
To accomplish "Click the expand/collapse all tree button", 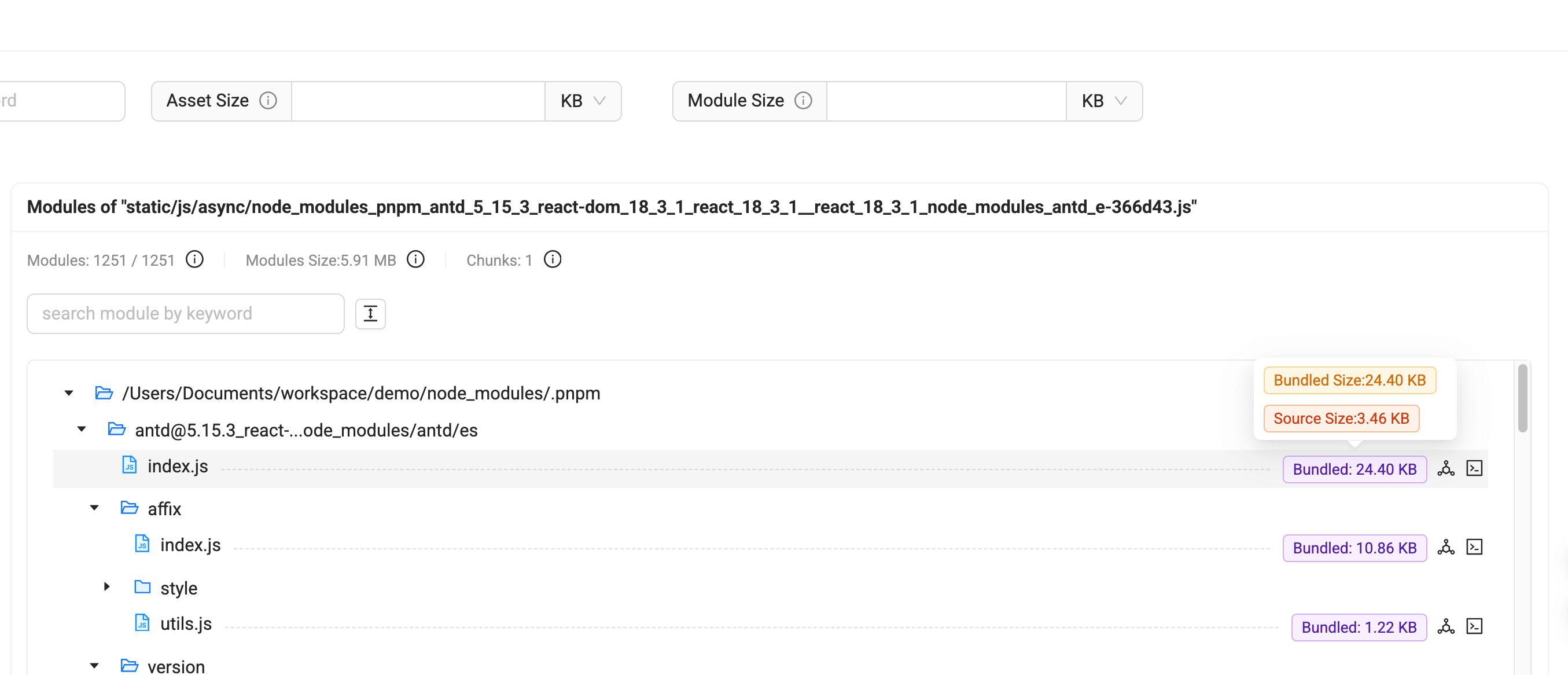I will click(x=370, y=314).
